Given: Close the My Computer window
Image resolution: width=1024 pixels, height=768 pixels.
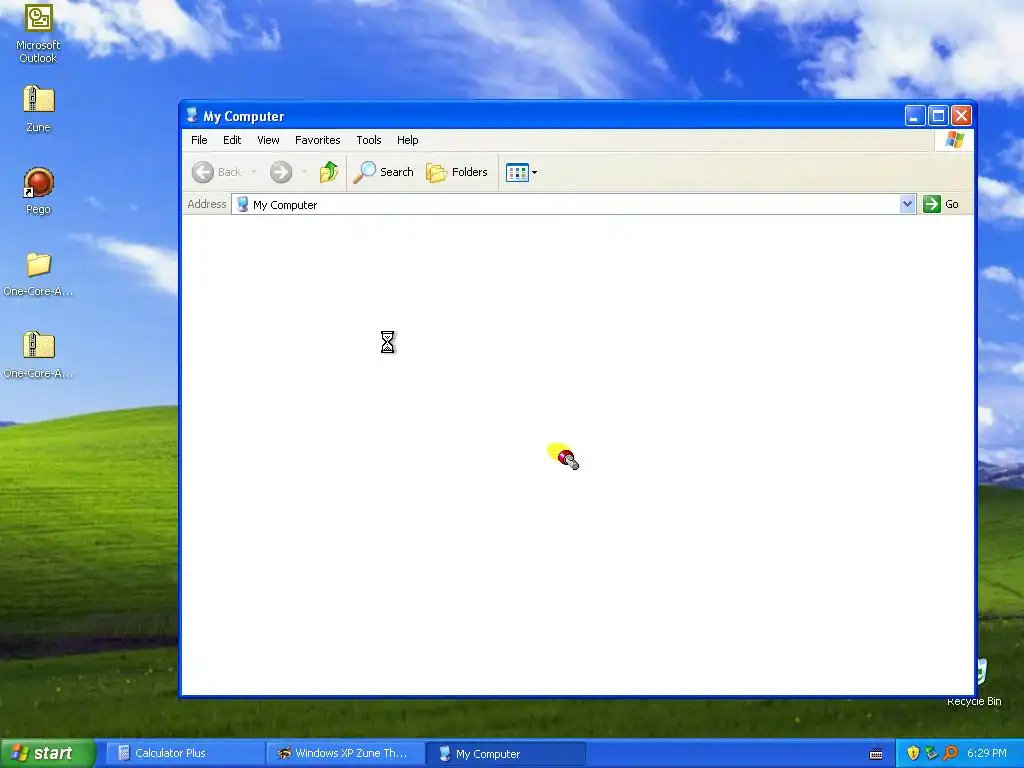Looking at the screenshot, I should 961,116.
